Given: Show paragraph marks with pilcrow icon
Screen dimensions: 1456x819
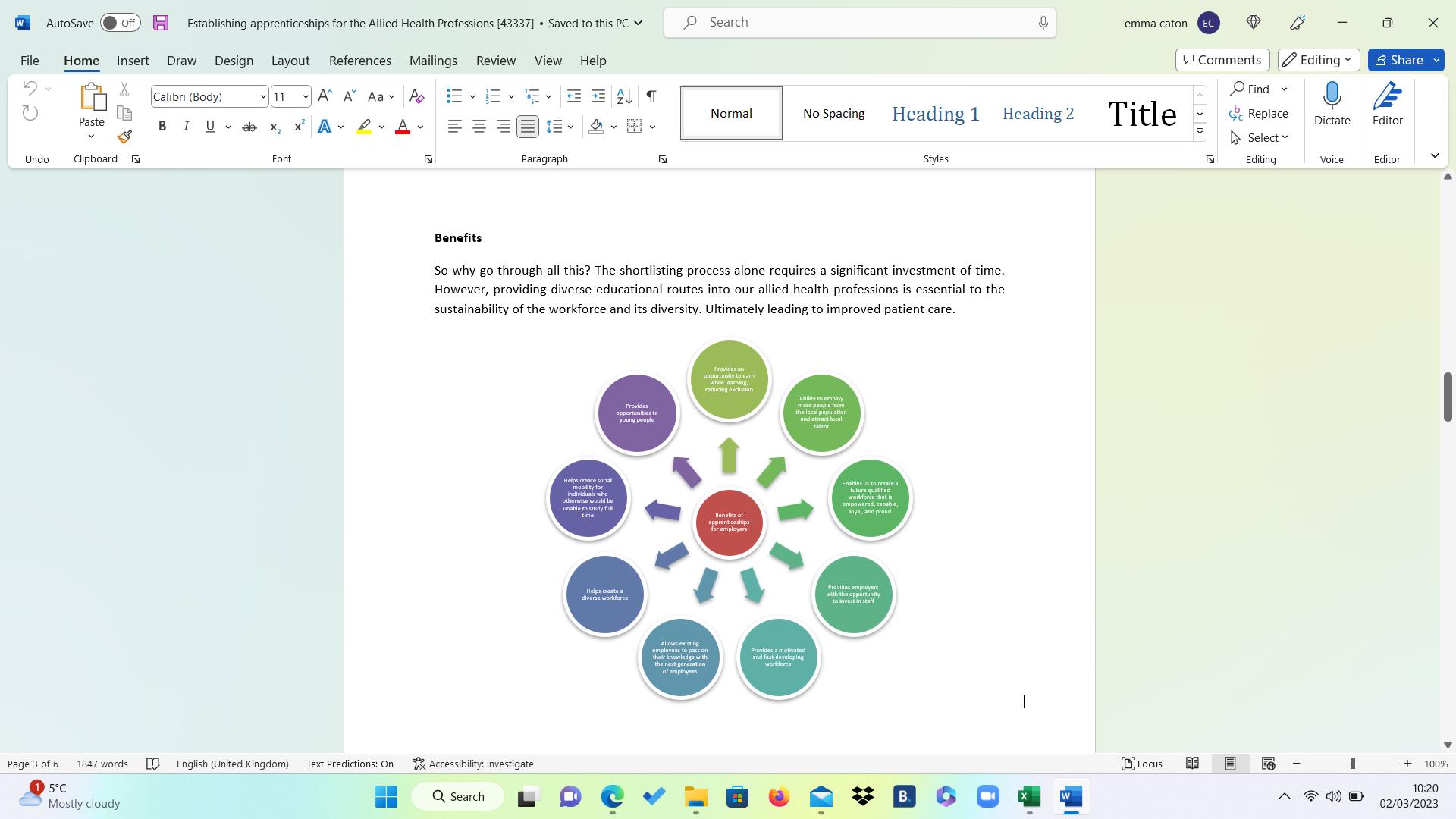Looking at the screenshot, I should (x=651, y=96).
